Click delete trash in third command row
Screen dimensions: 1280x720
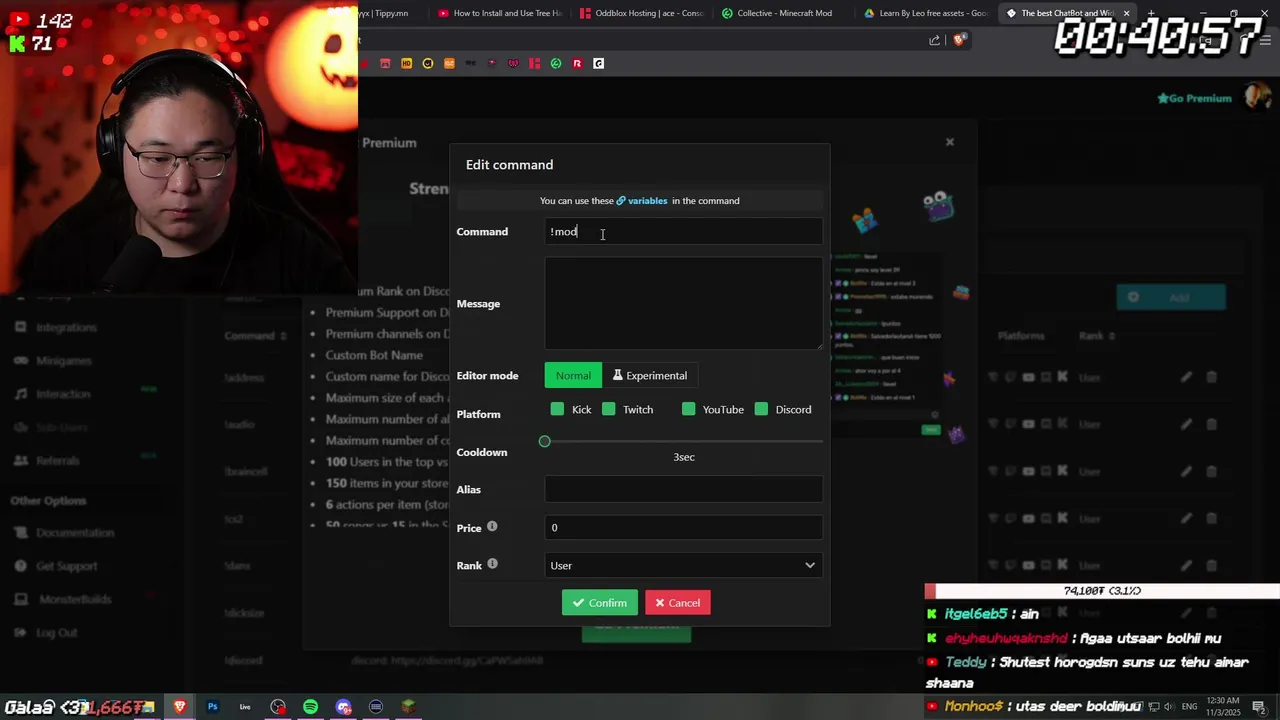pyautogui.click(x=1211, y=471)
